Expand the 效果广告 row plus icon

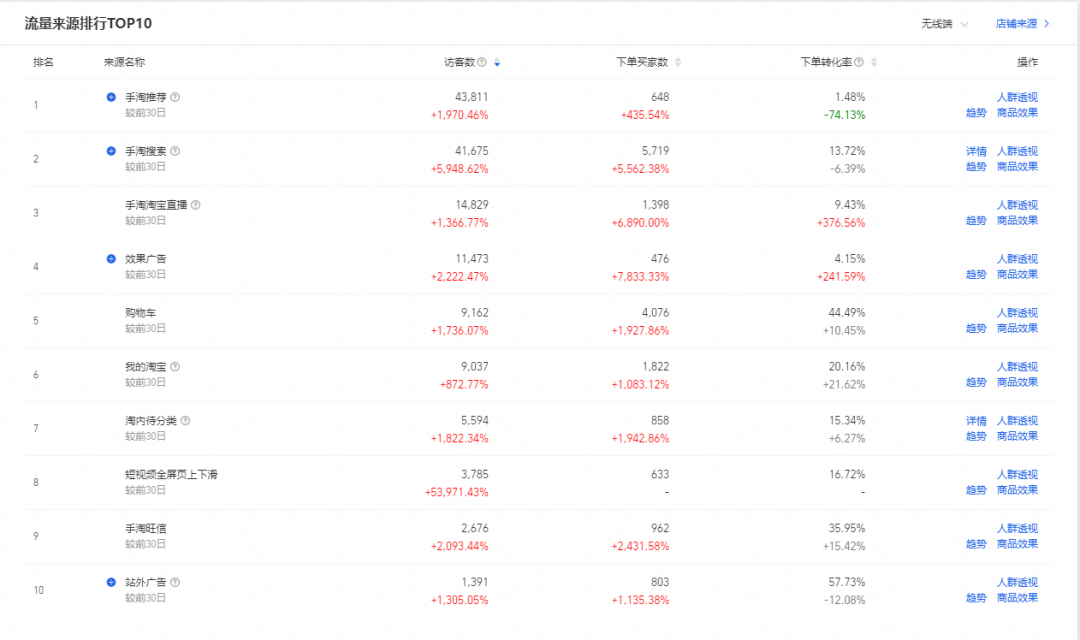[111, 259]
